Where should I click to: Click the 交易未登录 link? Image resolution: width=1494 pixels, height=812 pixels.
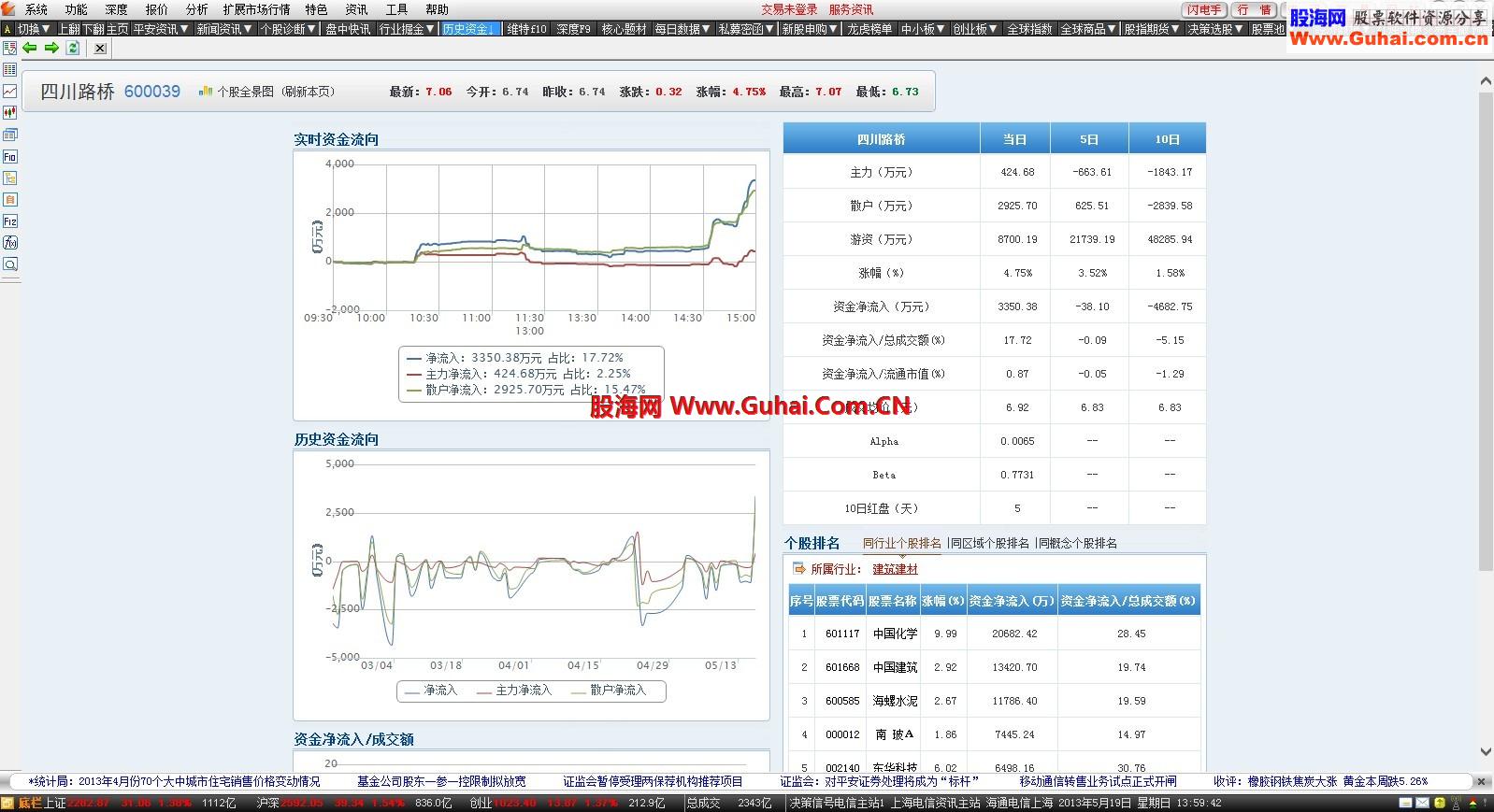(x=789, y=9)
